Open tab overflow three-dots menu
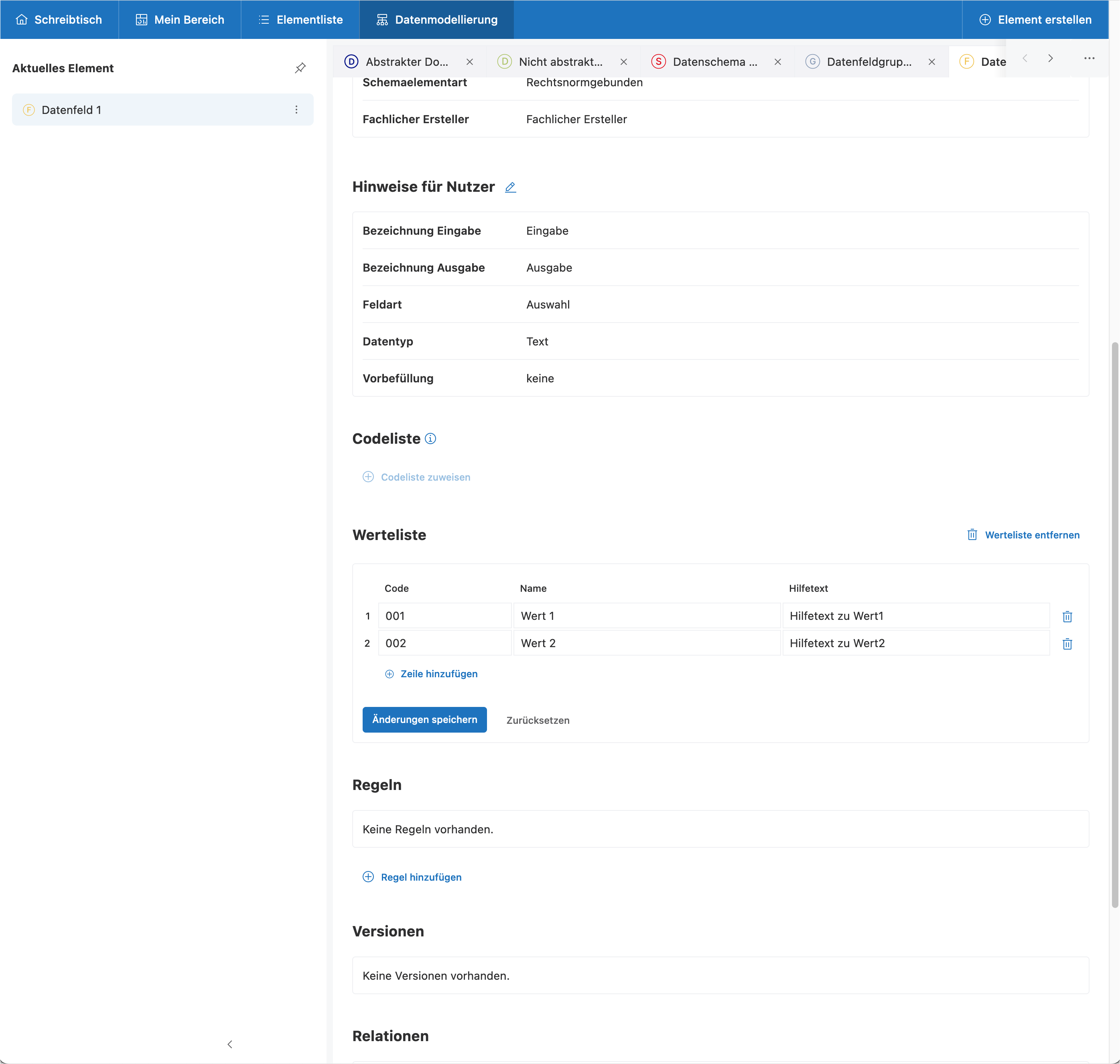This screenshot has height=1064, width=1120. [x=1089, y=58]
